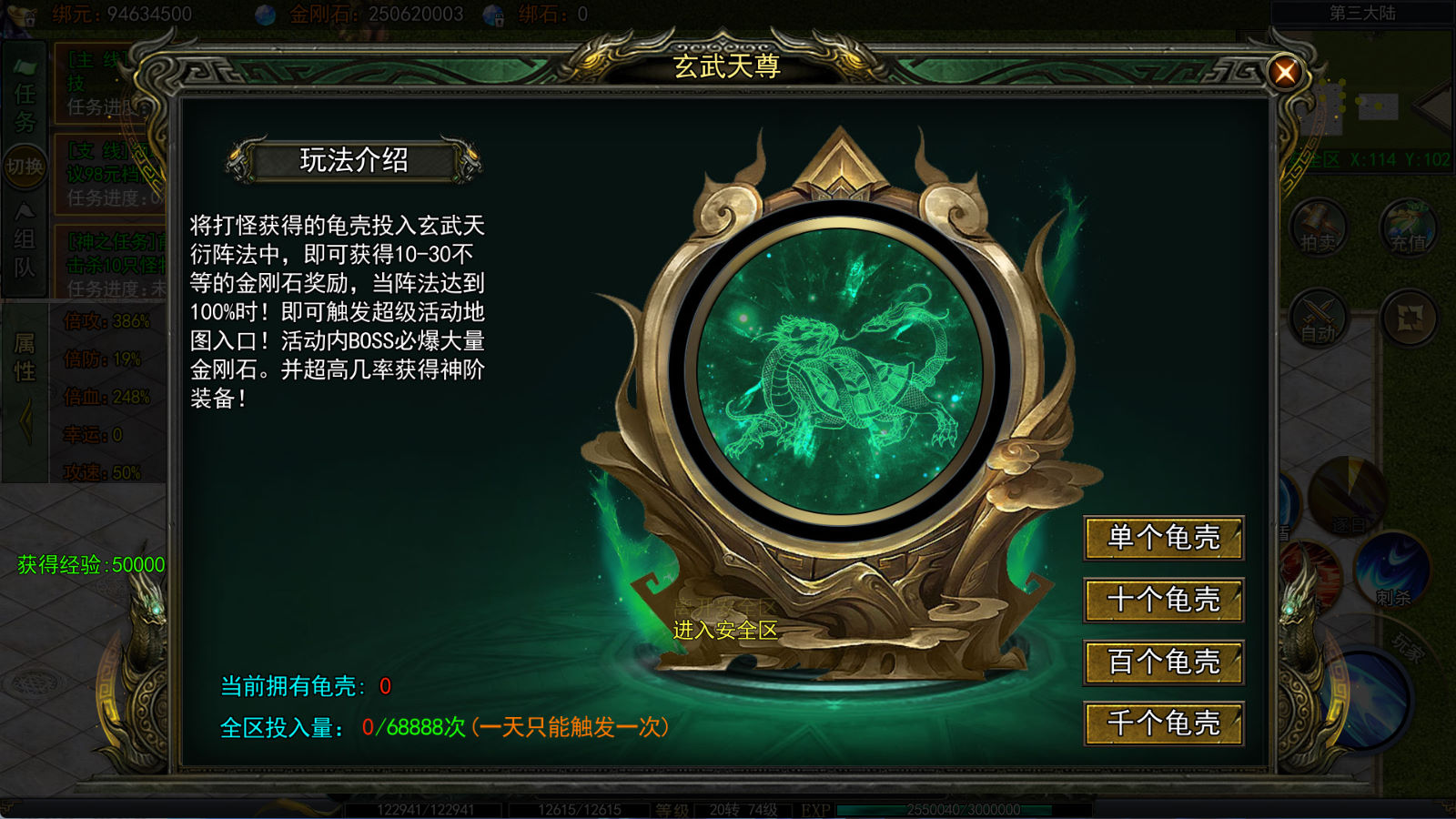Collapse the 属性 panel with the arrow
The height and width of the screenshot is (819, 1456).
pos(25,420)
